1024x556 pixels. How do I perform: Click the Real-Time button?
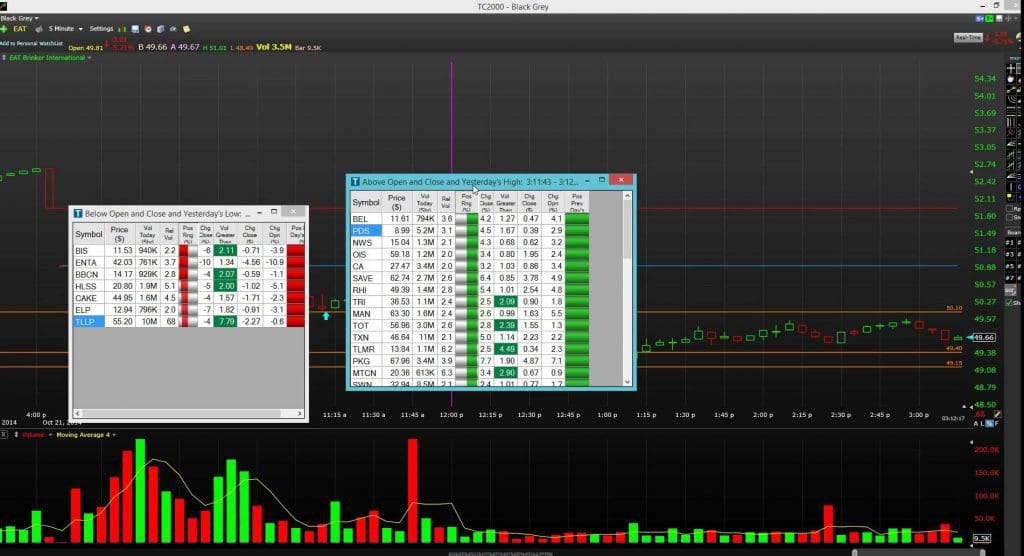coord(968,37)
